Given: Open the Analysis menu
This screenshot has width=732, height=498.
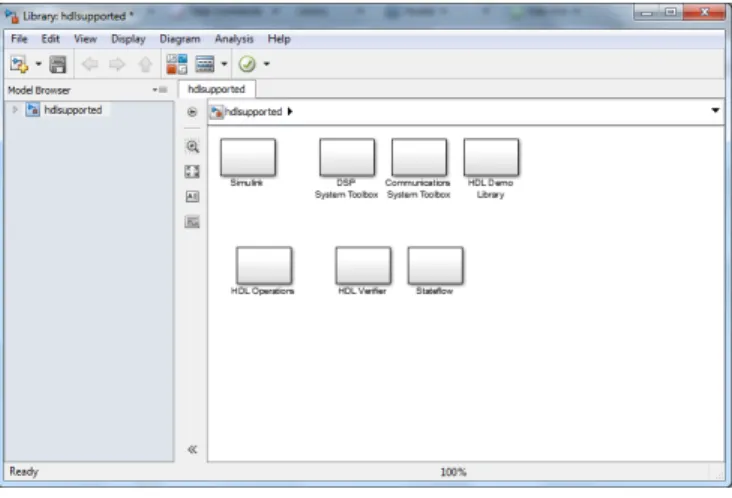Looking at the screenshot, I should tap(234, 39).
